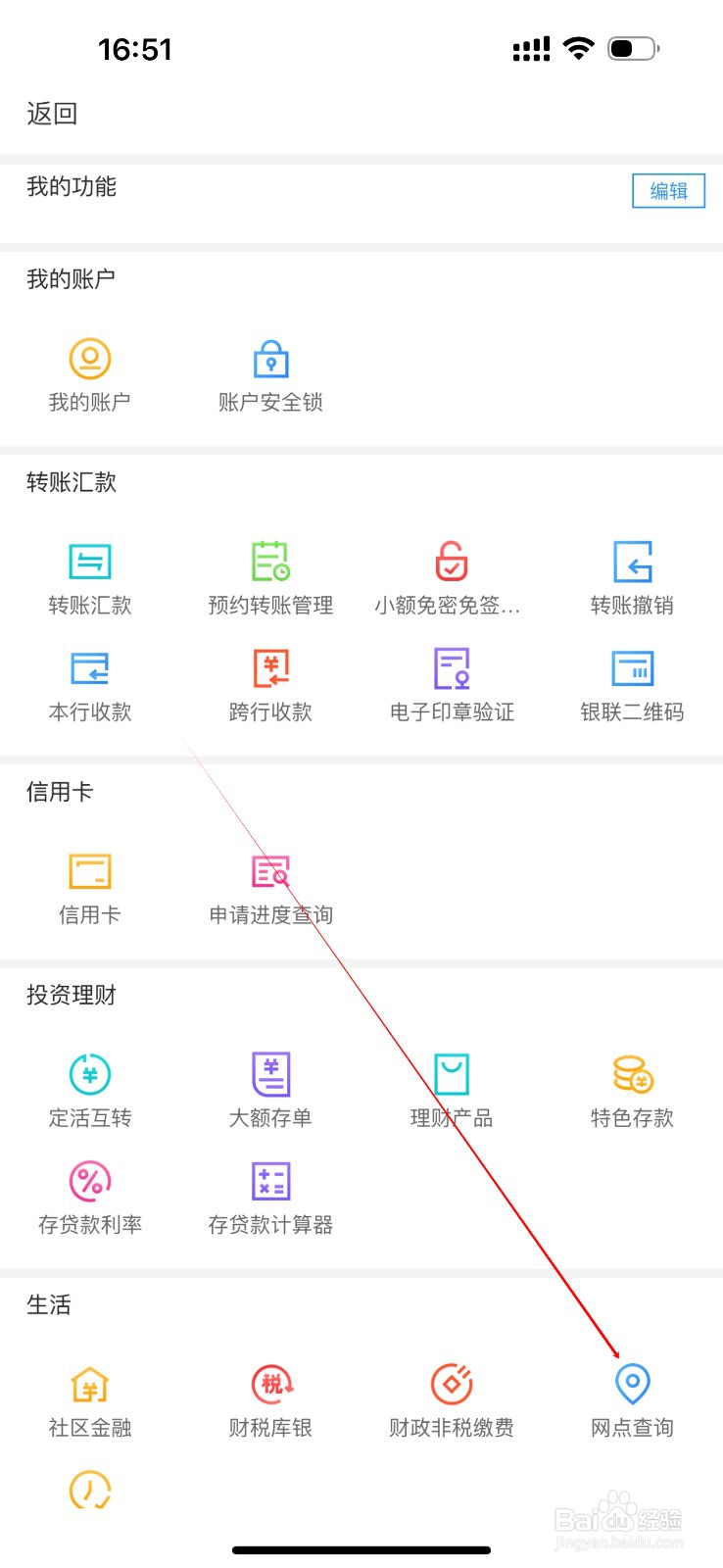Tap the 投资理财 section heading
This screenshot has width=723, height=1568.
coord(72,995)
